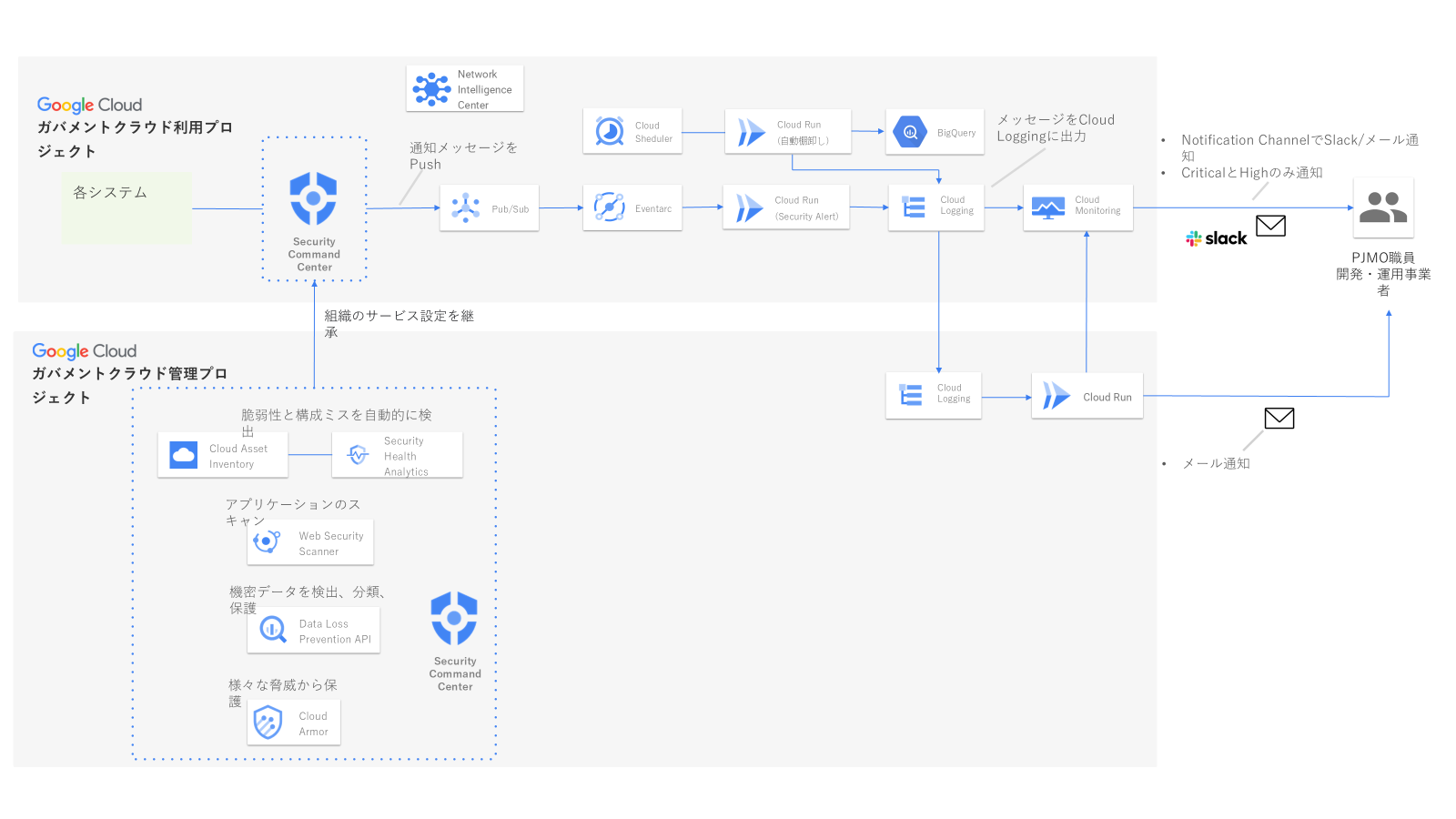
Task: Click the lower Cloud Logging node
Action: 934,395
